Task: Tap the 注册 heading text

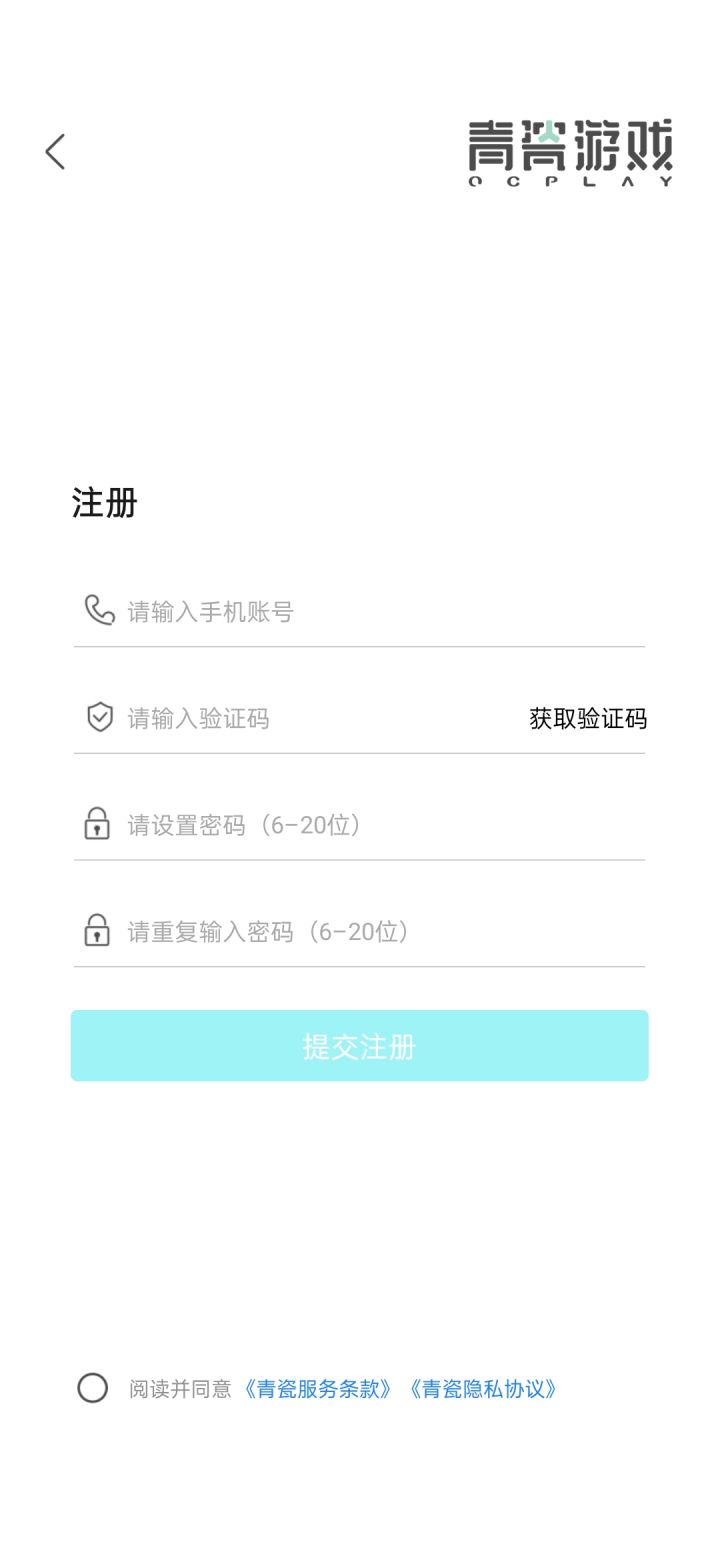Action: (x=104, y=503)
